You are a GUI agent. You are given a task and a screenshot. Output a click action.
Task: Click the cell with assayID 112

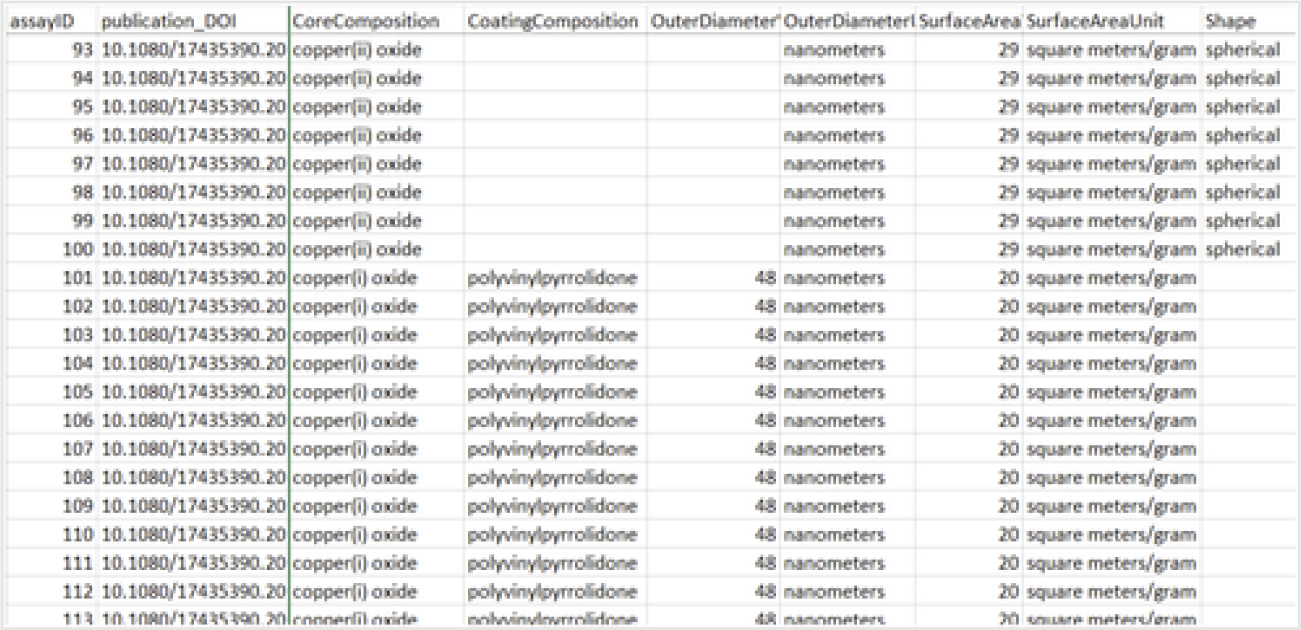point(50,591)
